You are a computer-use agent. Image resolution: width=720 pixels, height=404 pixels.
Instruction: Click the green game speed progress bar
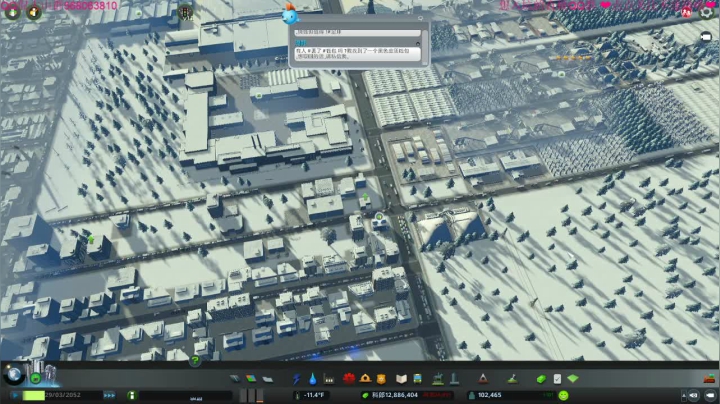pyautogui.click(x=34, y=395)
